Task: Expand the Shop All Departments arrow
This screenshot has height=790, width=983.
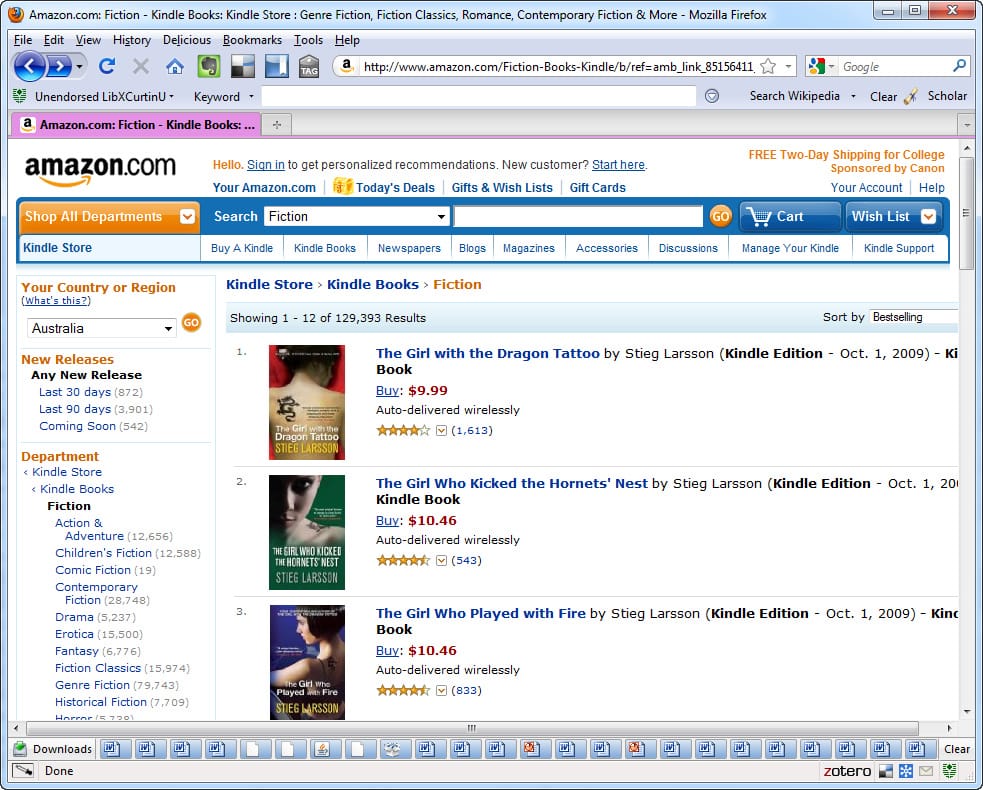Action: [187, 216]
